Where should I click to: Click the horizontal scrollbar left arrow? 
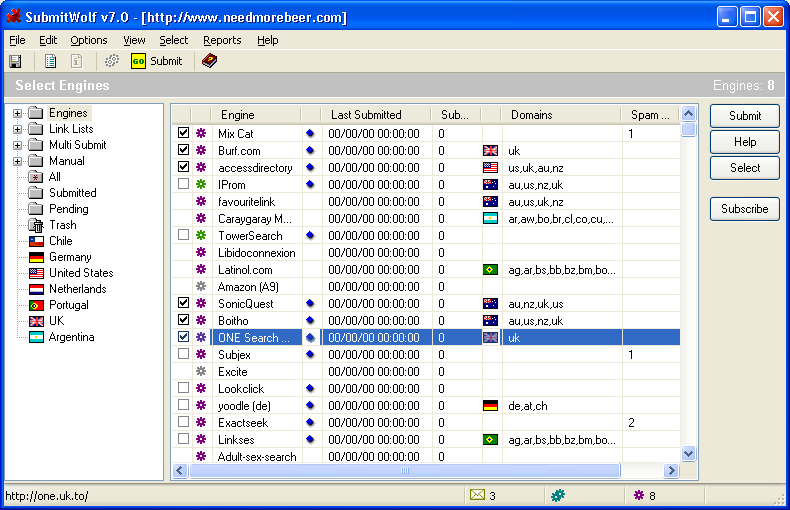click(180, 471)
